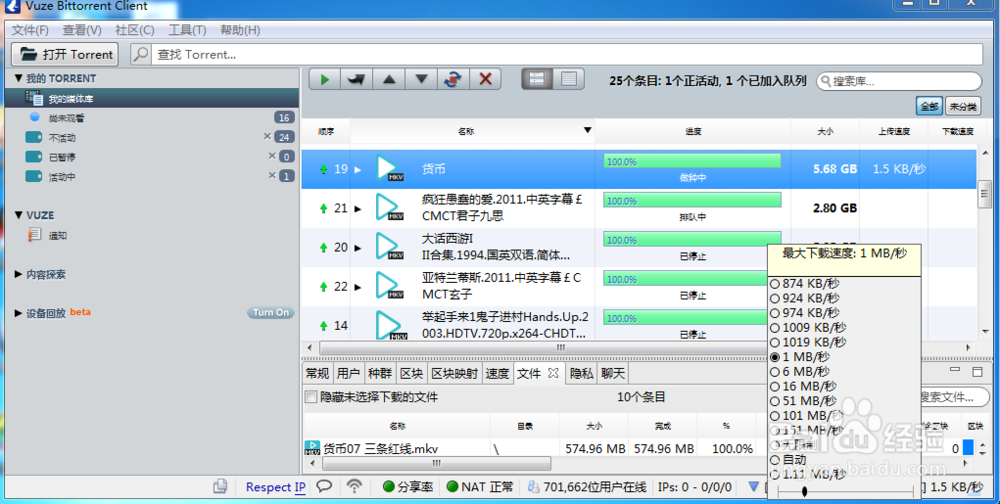Collapse the 我的 TORRENT section

[x=18, y=78]
